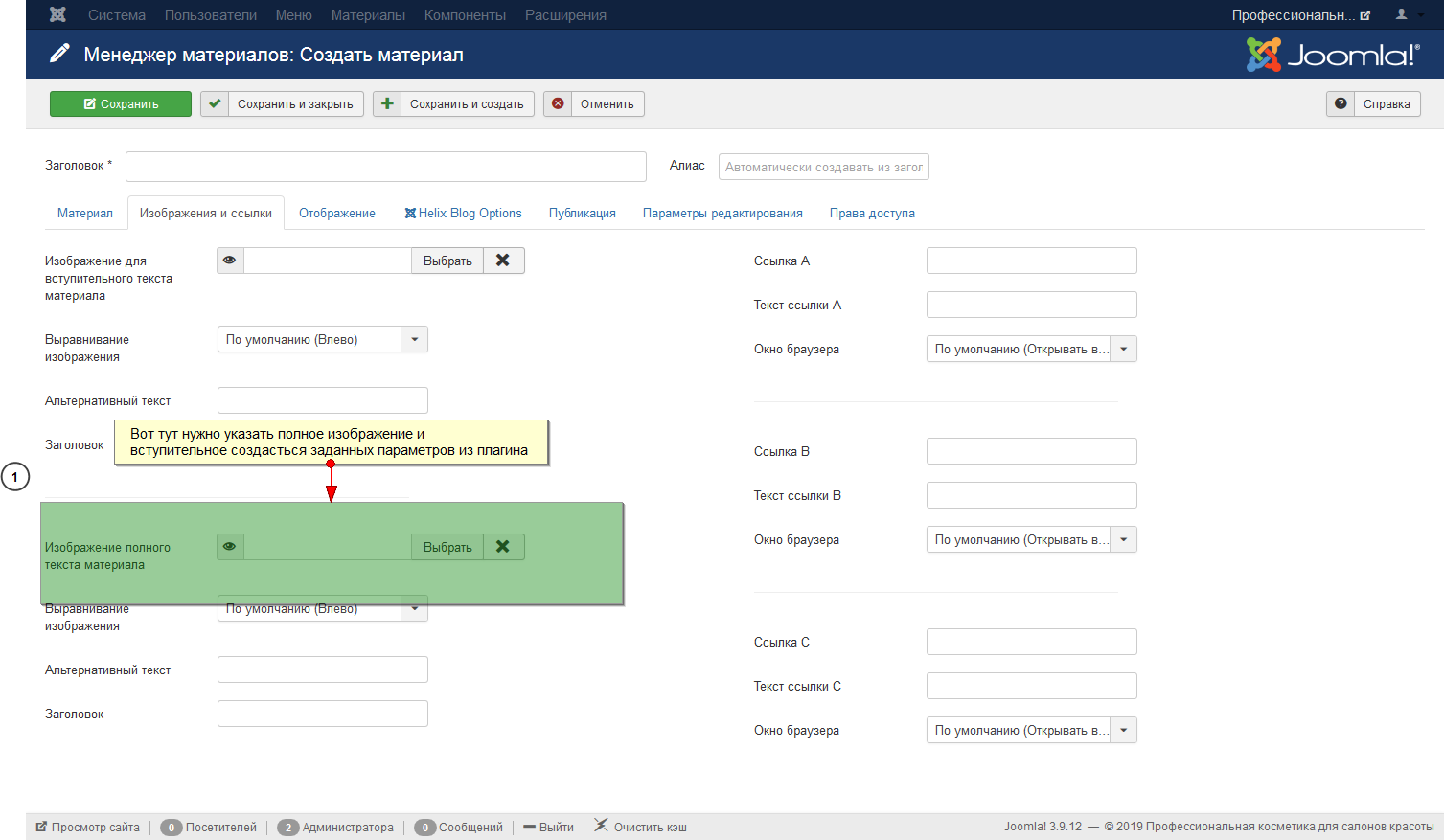This screenshot has height=840, width=1444.
Task: Open Окно браузера dropdown for link B
Action: tap(1032, 540)
